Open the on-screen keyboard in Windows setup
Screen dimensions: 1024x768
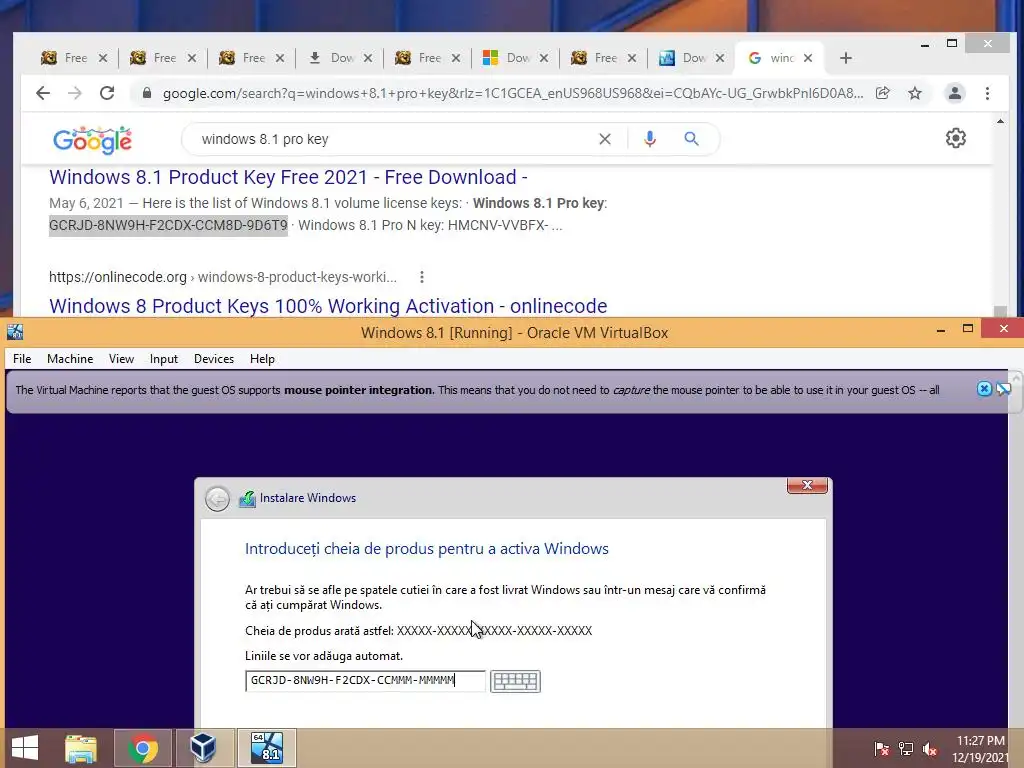click(515, 681)
